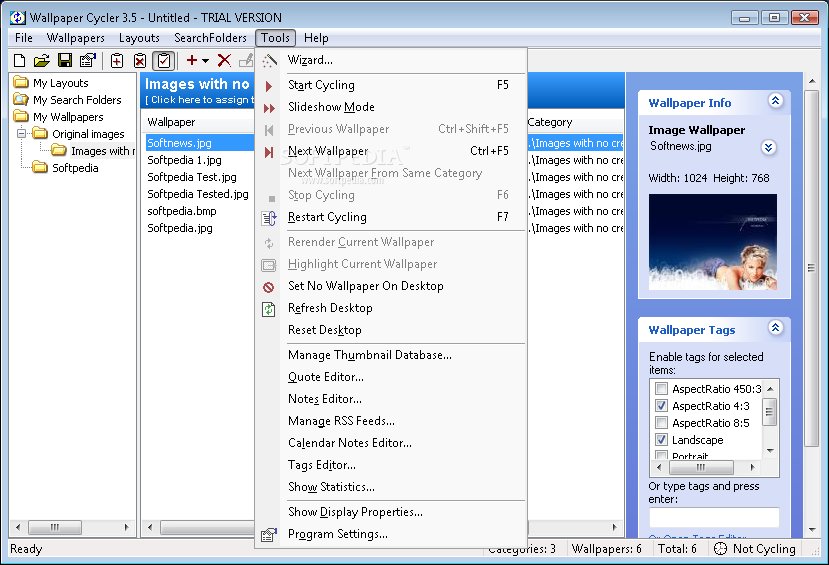The image size is (829, 565).
Task: Click the type tags input field
Action: pos(714,517)
